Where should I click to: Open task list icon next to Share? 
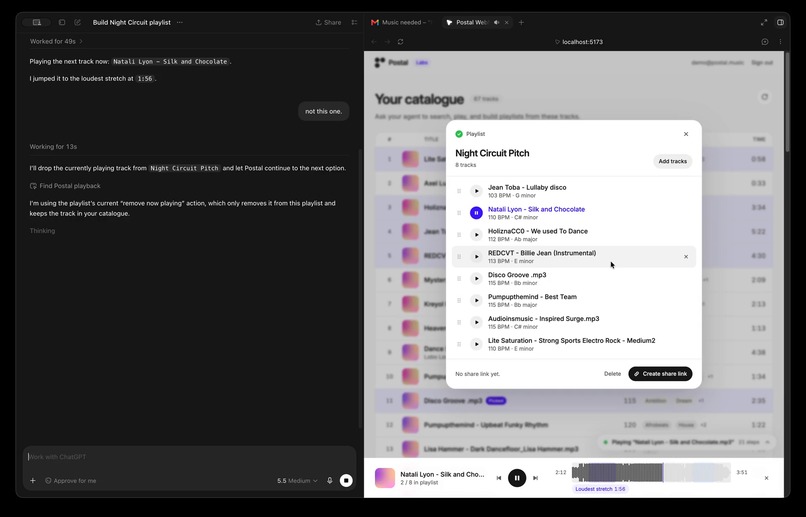[354, 23]
